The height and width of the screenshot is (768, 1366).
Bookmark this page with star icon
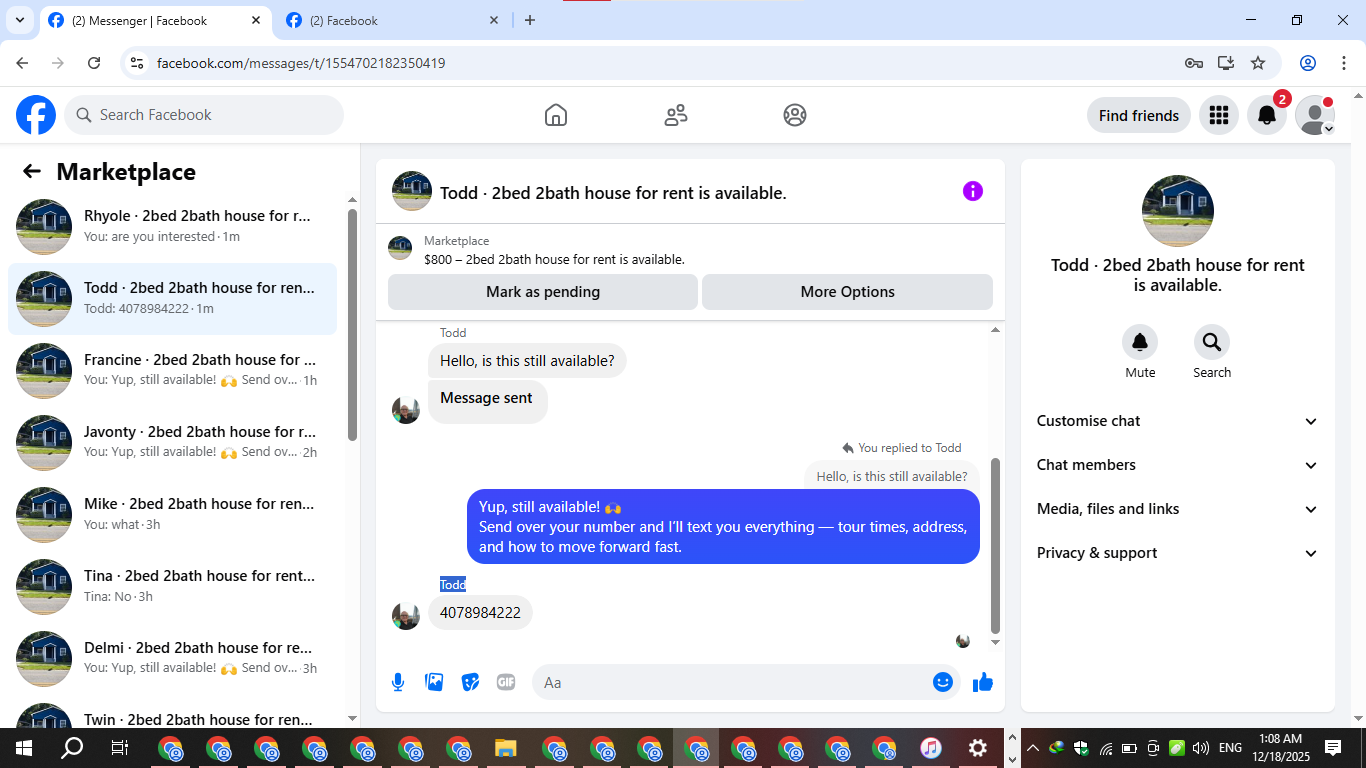click(x=1258, y=63)
